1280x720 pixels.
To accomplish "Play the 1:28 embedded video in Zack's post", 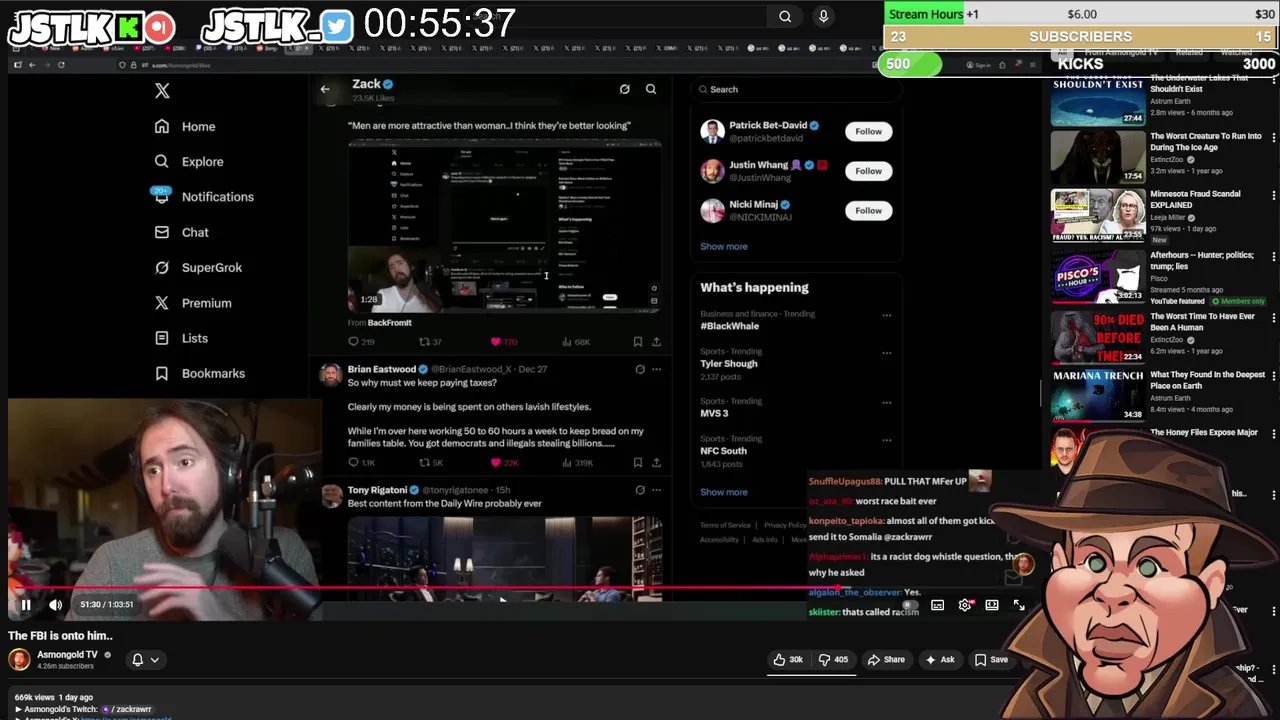I will click(504, 227).
